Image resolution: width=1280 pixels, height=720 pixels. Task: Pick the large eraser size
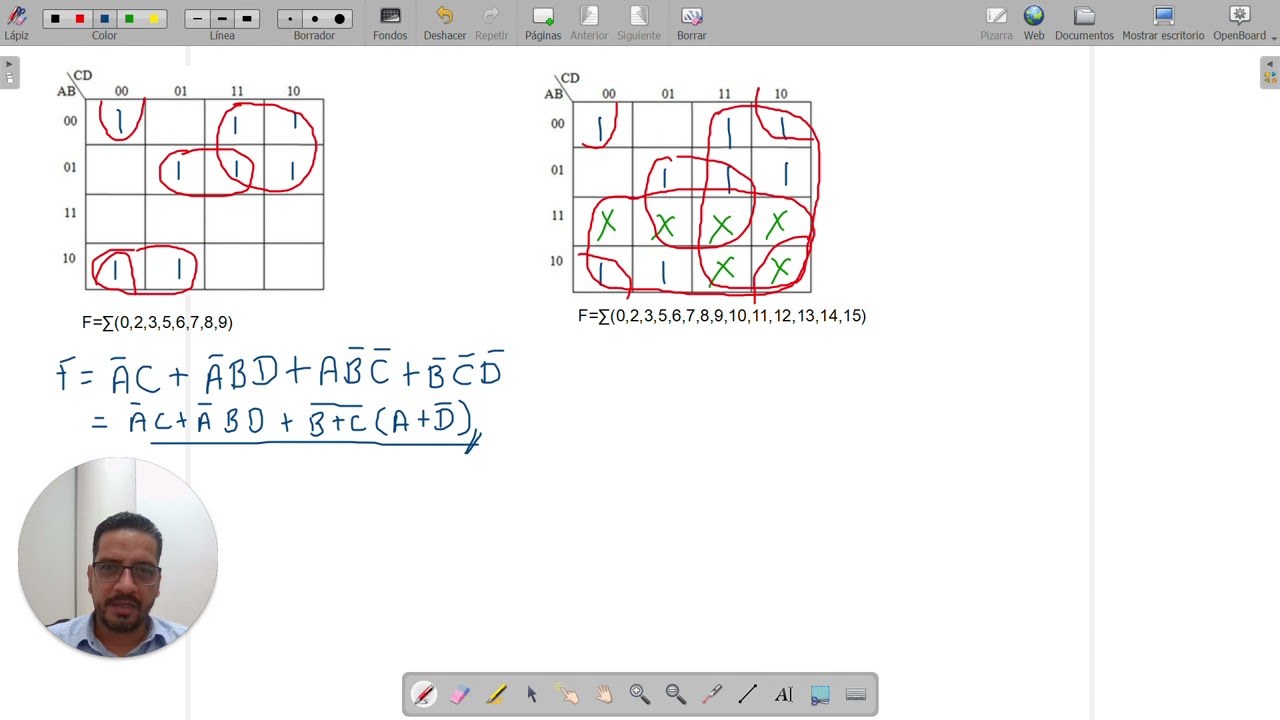[339, 19]
